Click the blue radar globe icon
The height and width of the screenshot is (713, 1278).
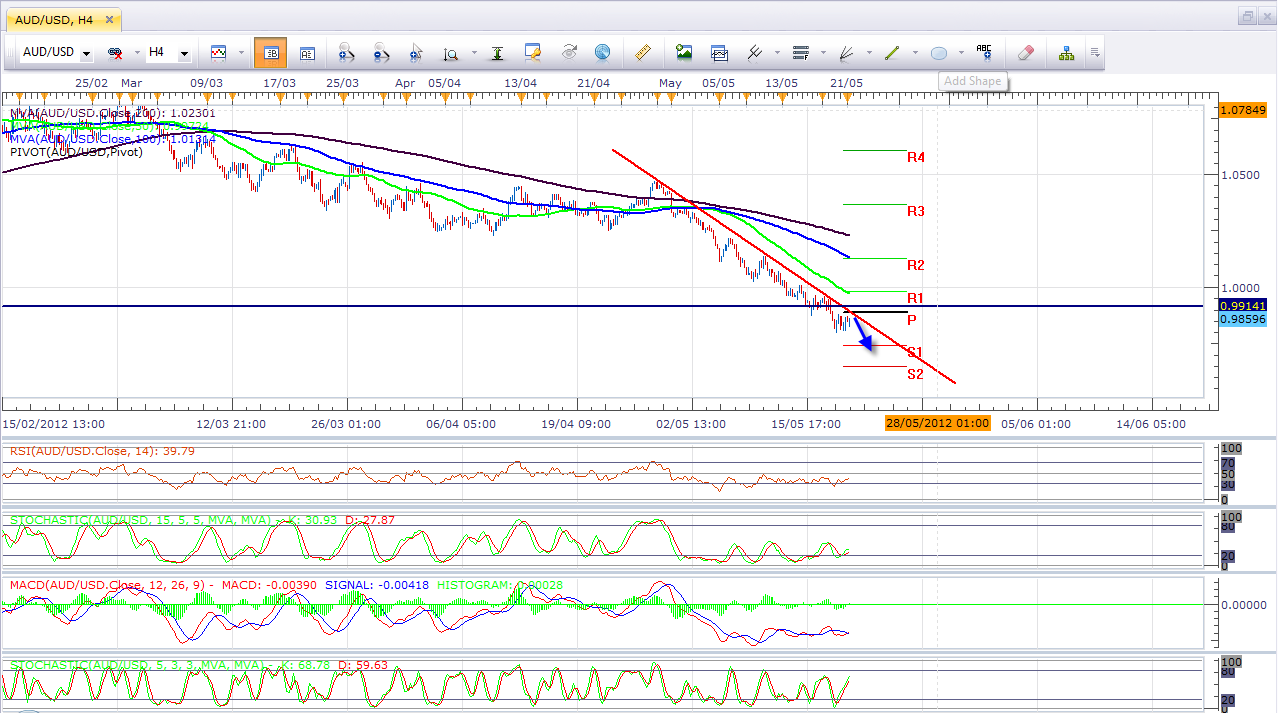click(x=602, y=52)
